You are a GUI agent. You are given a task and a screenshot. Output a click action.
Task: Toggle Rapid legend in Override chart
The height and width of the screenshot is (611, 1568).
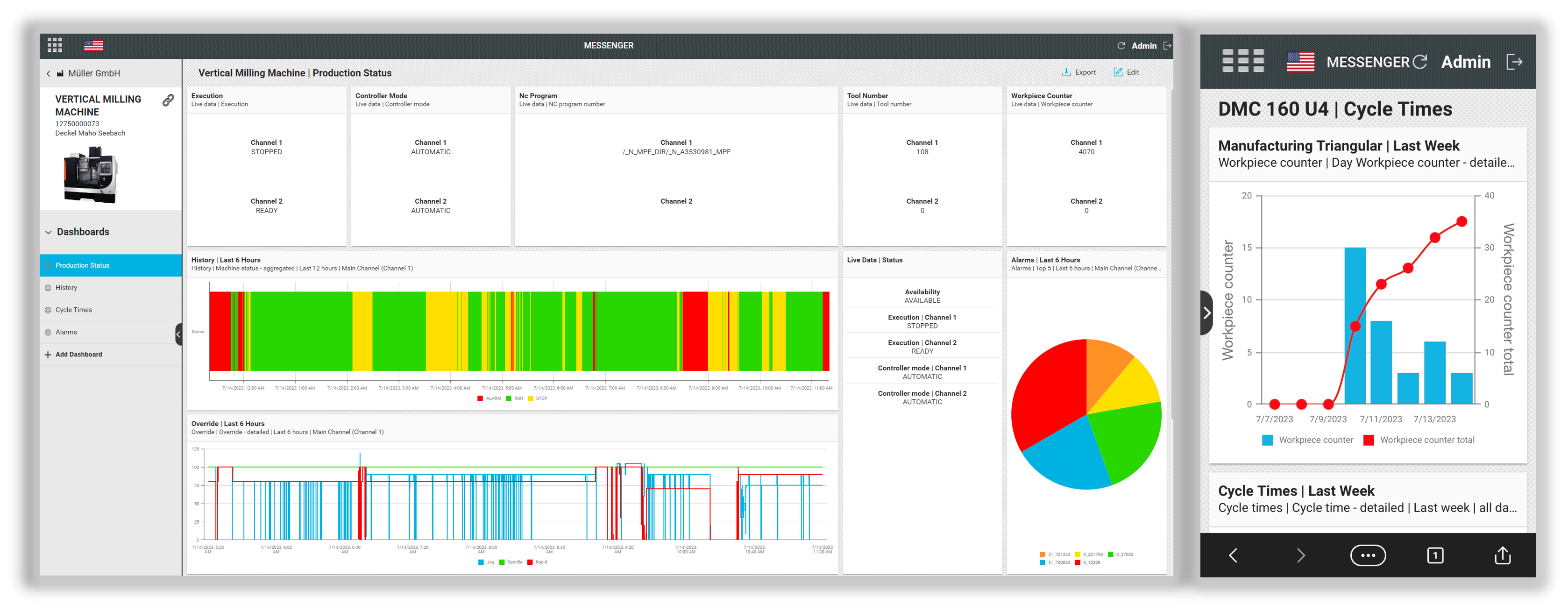[537, 562]
